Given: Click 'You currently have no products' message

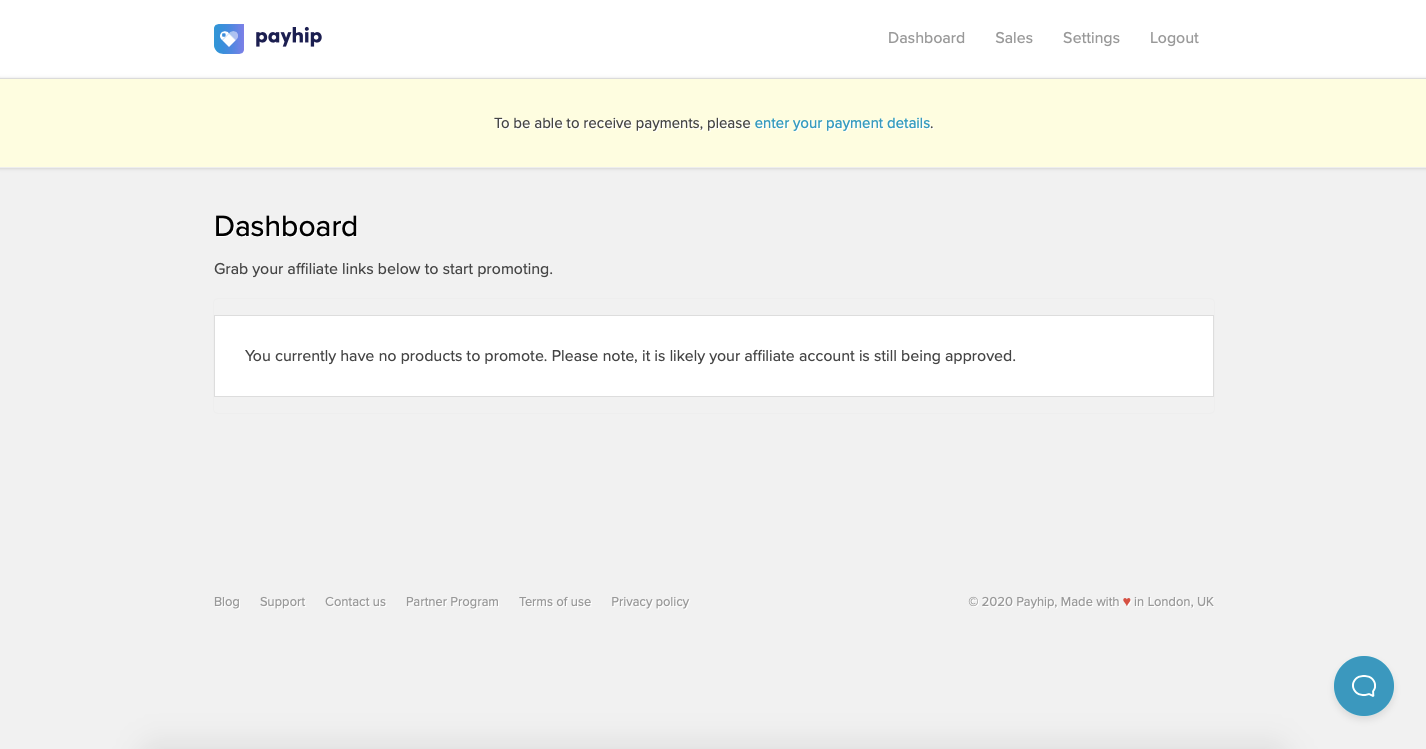Looking at the screenshot, I should [x=630, y=356].
